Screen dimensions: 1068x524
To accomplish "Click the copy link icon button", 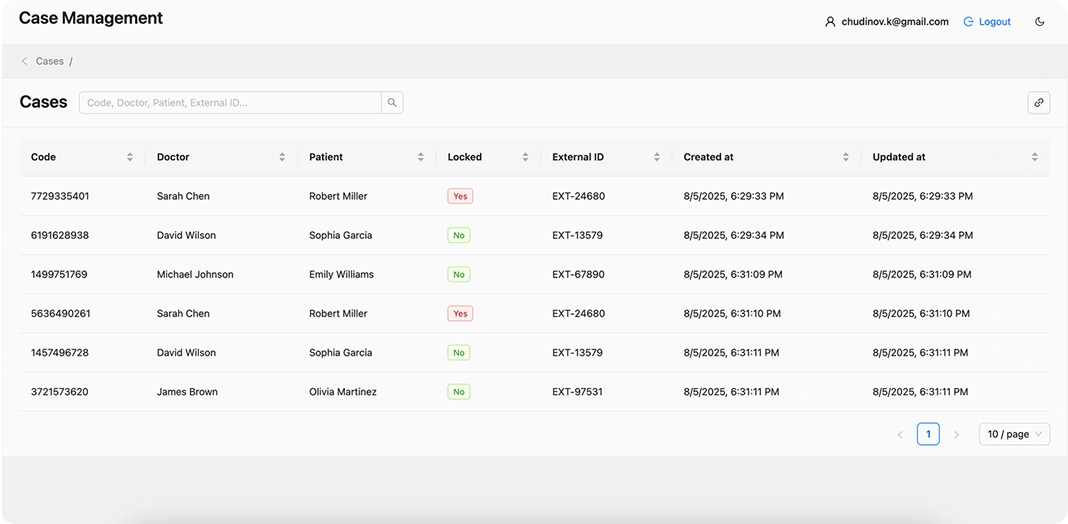I will (x=1038, y=102).
